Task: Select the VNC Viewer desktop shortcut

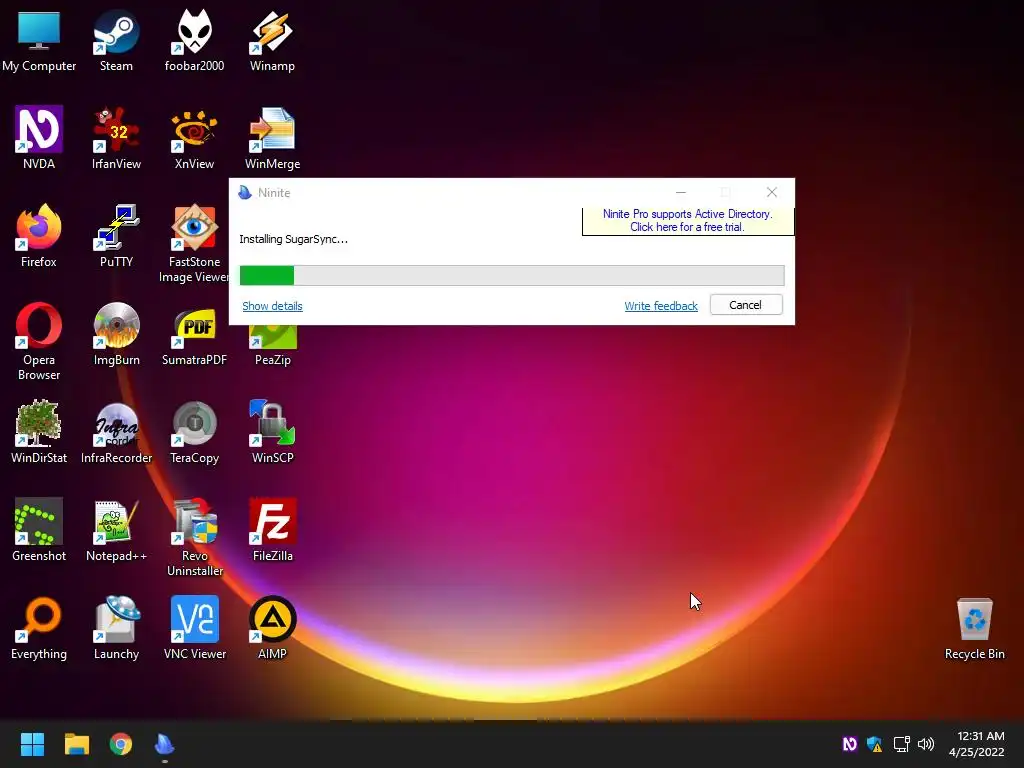Action: tap(194, 628)
